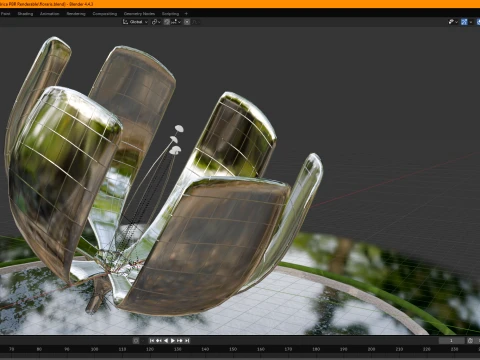Open the snapping options dropdown
The width and height of the screenshot is (480, 360).
coord(176,22)
